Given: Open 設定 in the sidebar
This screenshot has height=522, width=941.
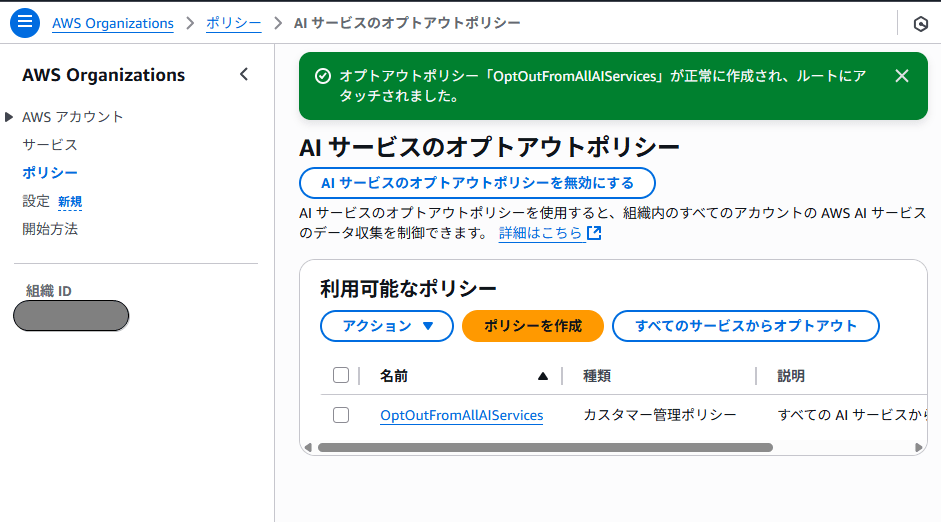Looking at the screenshot, I should [36, 201].
